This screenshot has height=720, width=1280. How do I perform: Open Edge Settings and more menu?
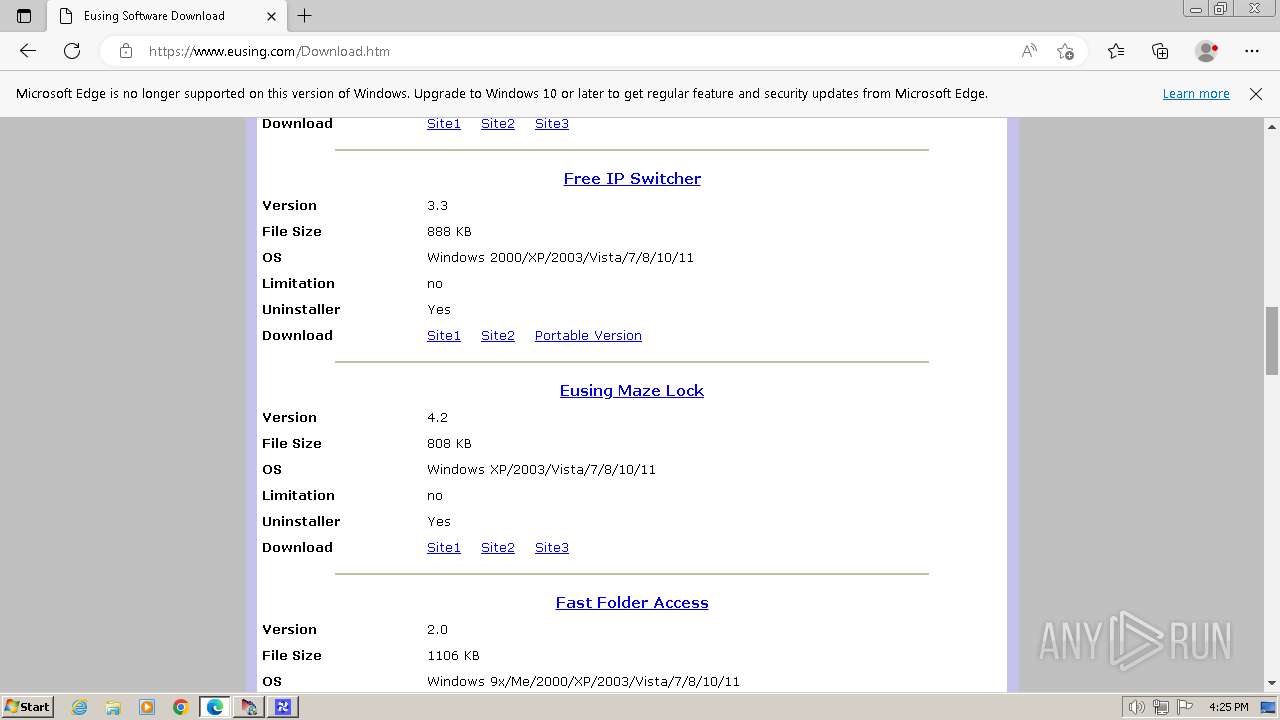pos(1252,51)
